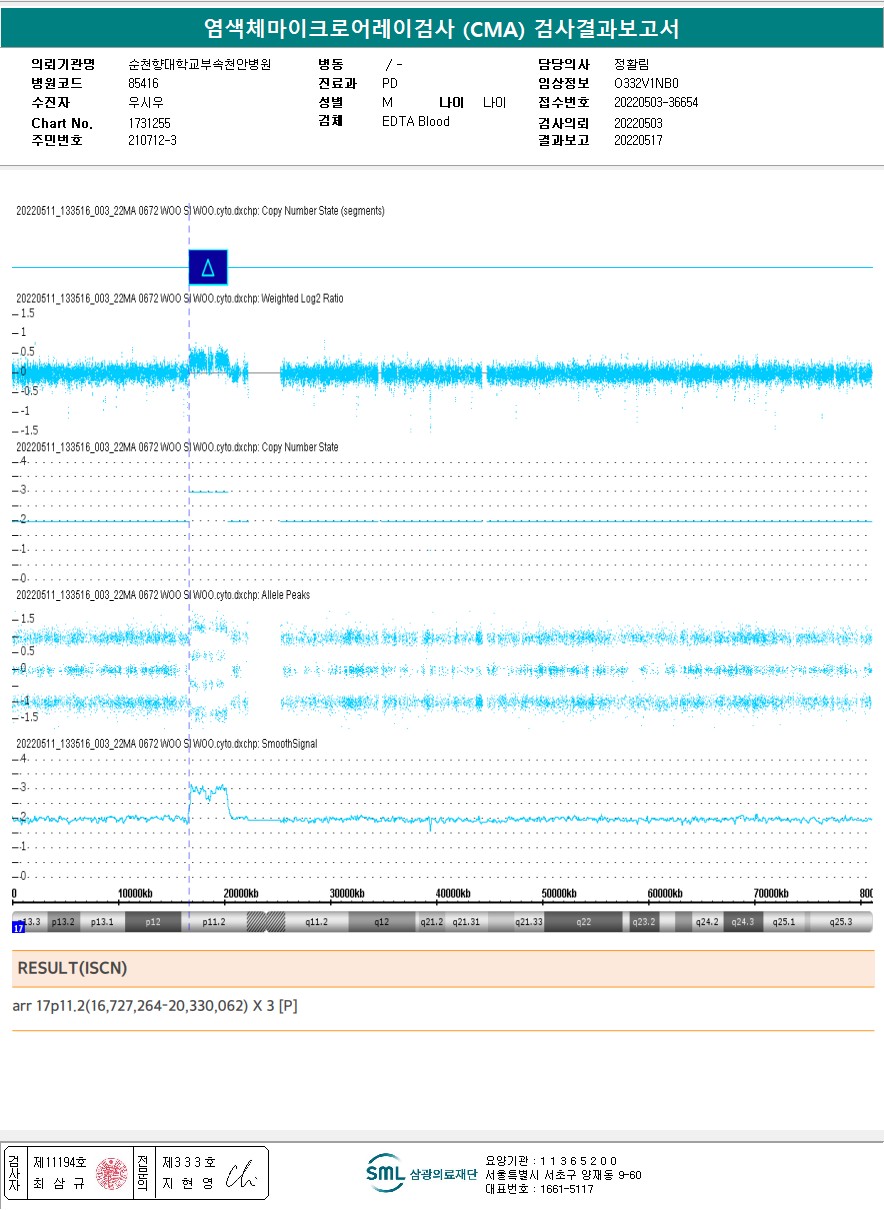This screenshot has height=1210, width=884.
Task: Click the 검사의뢰 date 20220503
Action: click(x=638, y=122)
